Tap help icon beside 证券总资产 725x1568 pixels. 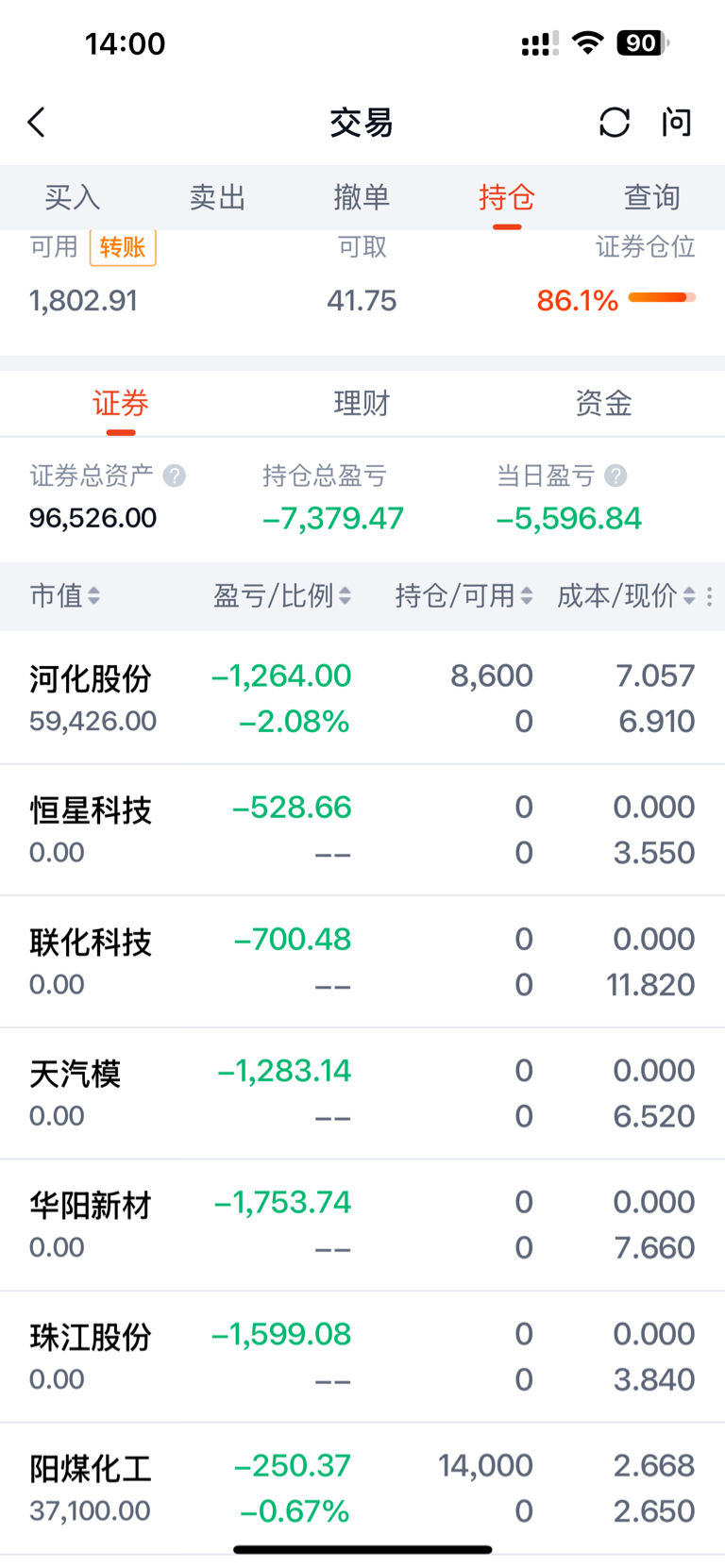(x=175, y=475)
